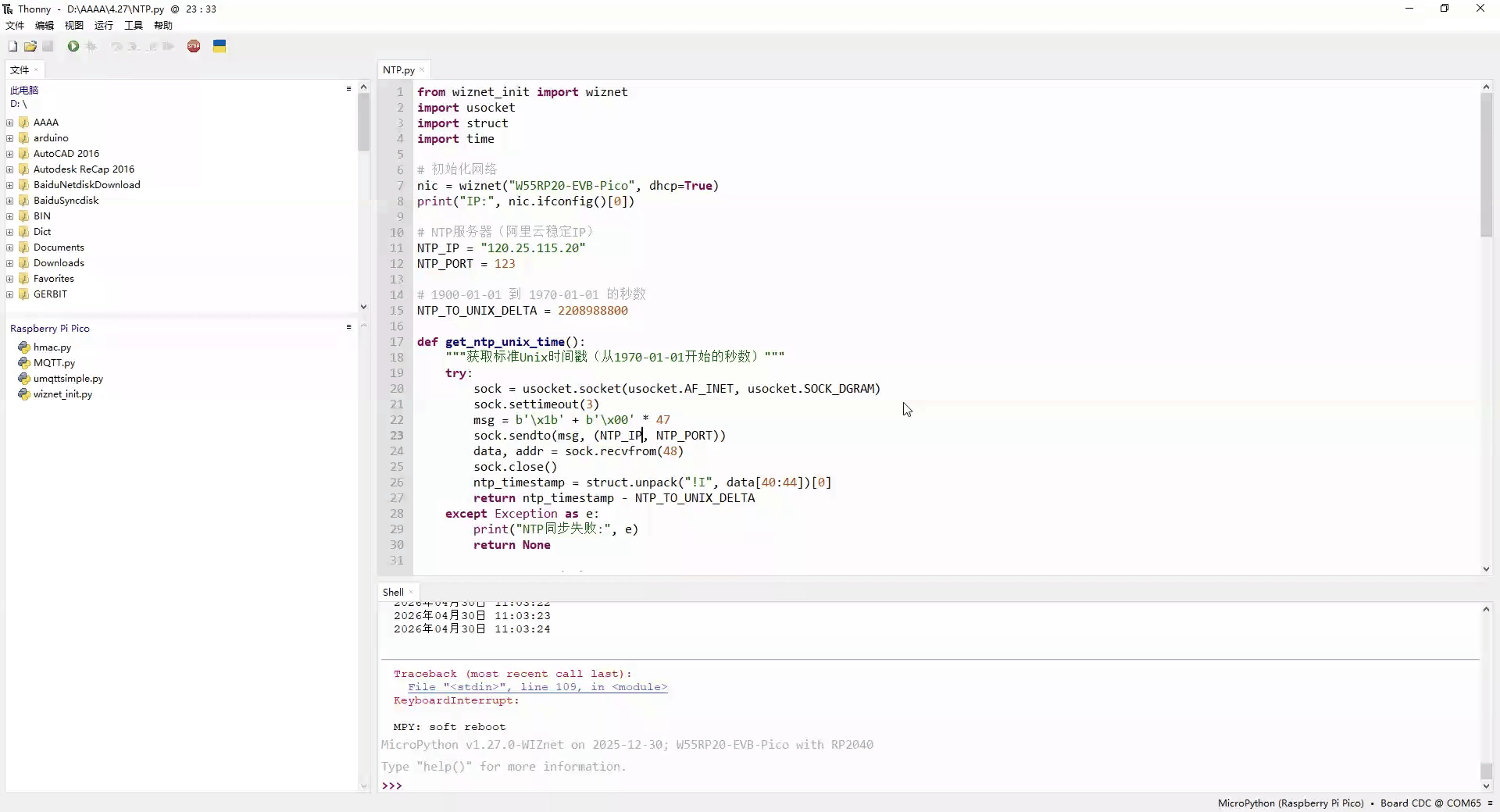This screenshot has width=1500, height=812.
Task: Open the 文件 menu
Action: click(x=15, y=26)
